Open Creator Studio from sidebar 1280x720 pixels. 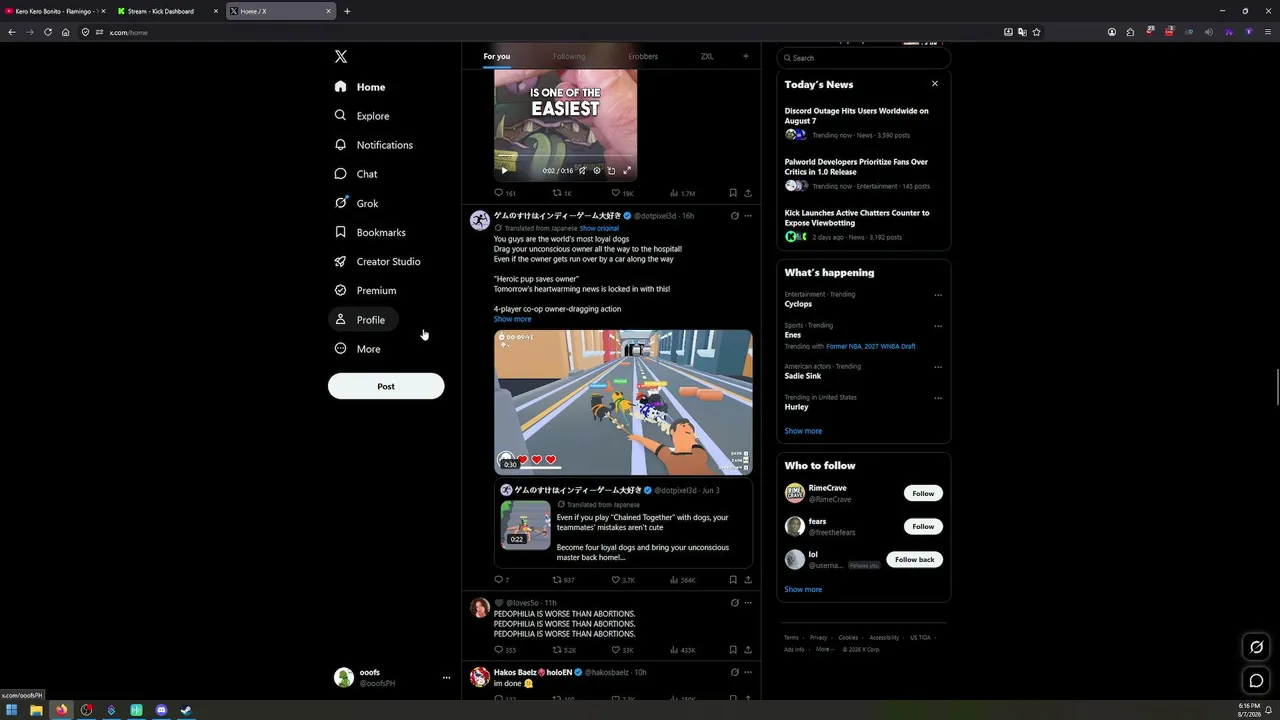pos(377,261)
